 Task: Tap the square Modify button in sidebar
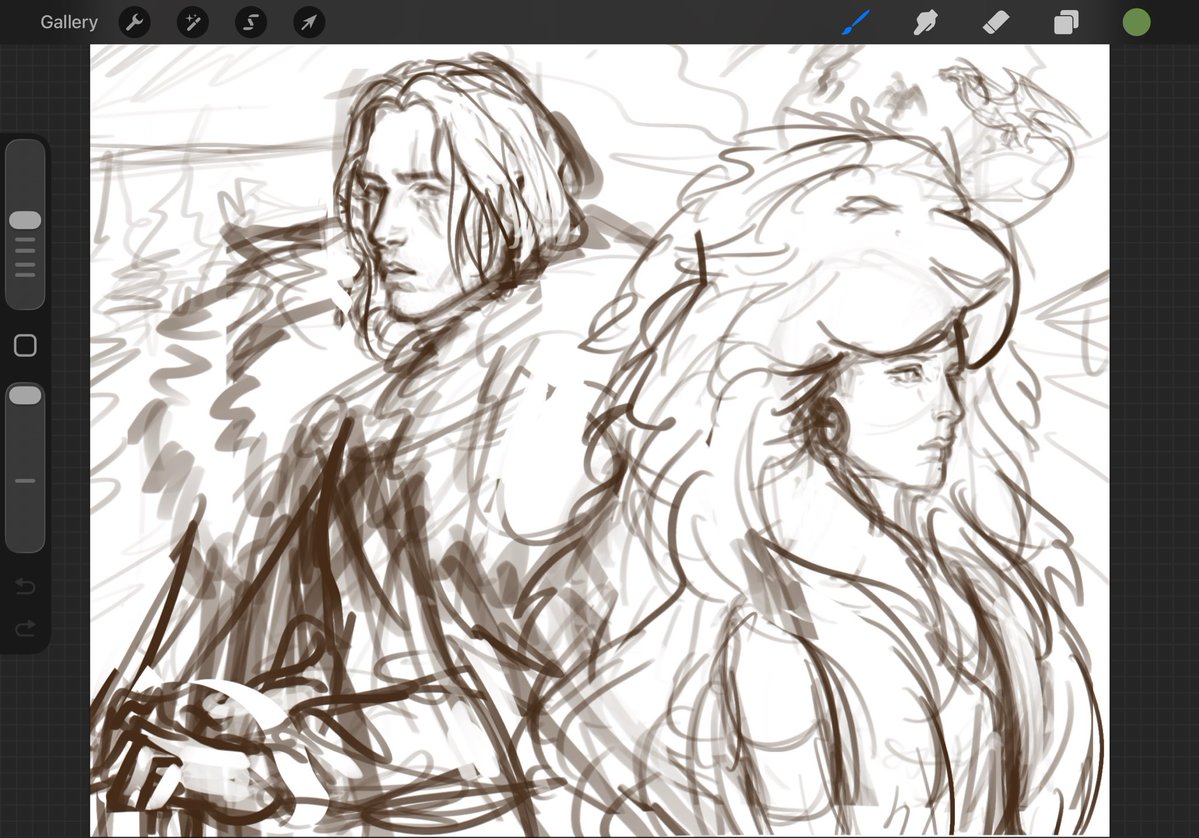pos(25,346)
